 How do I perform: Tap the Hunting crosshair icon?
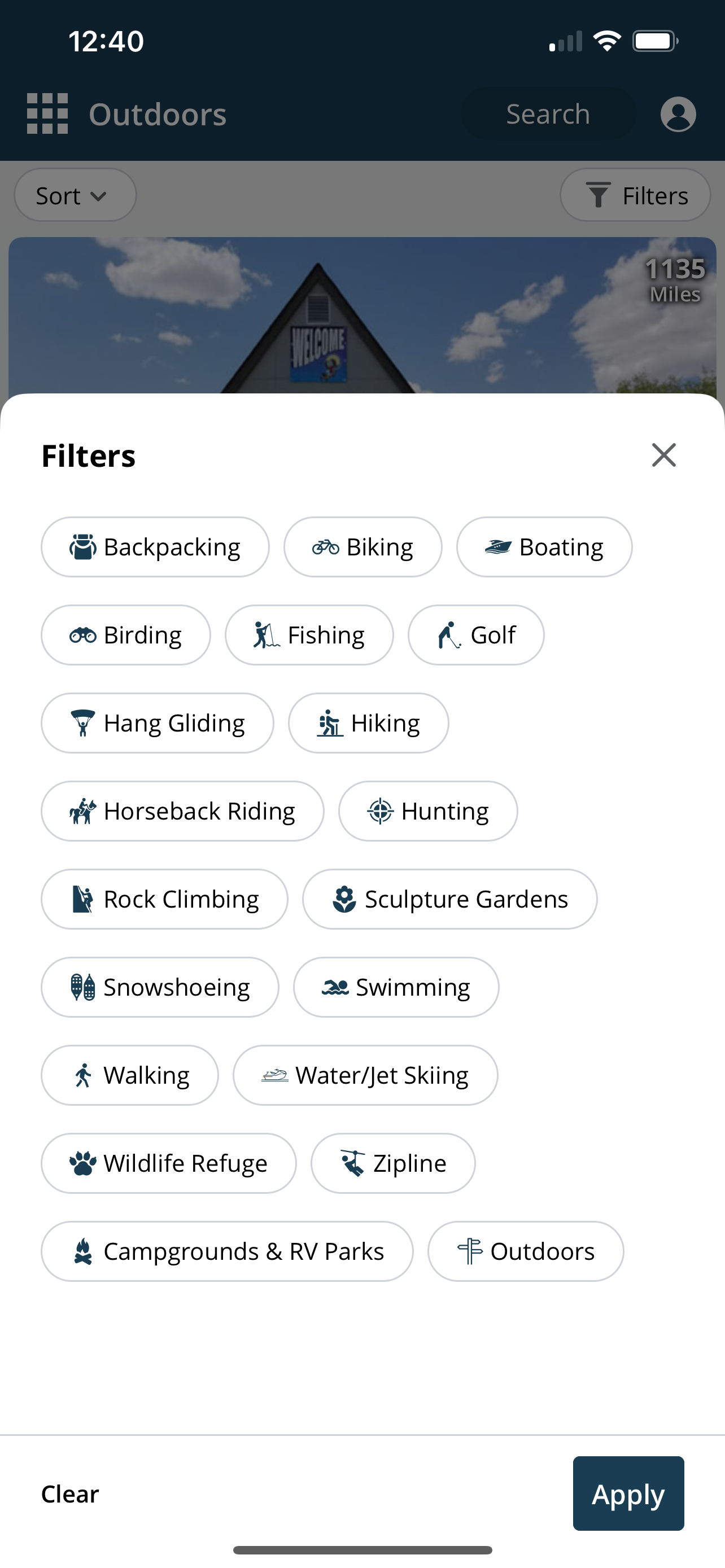(381, 812)
